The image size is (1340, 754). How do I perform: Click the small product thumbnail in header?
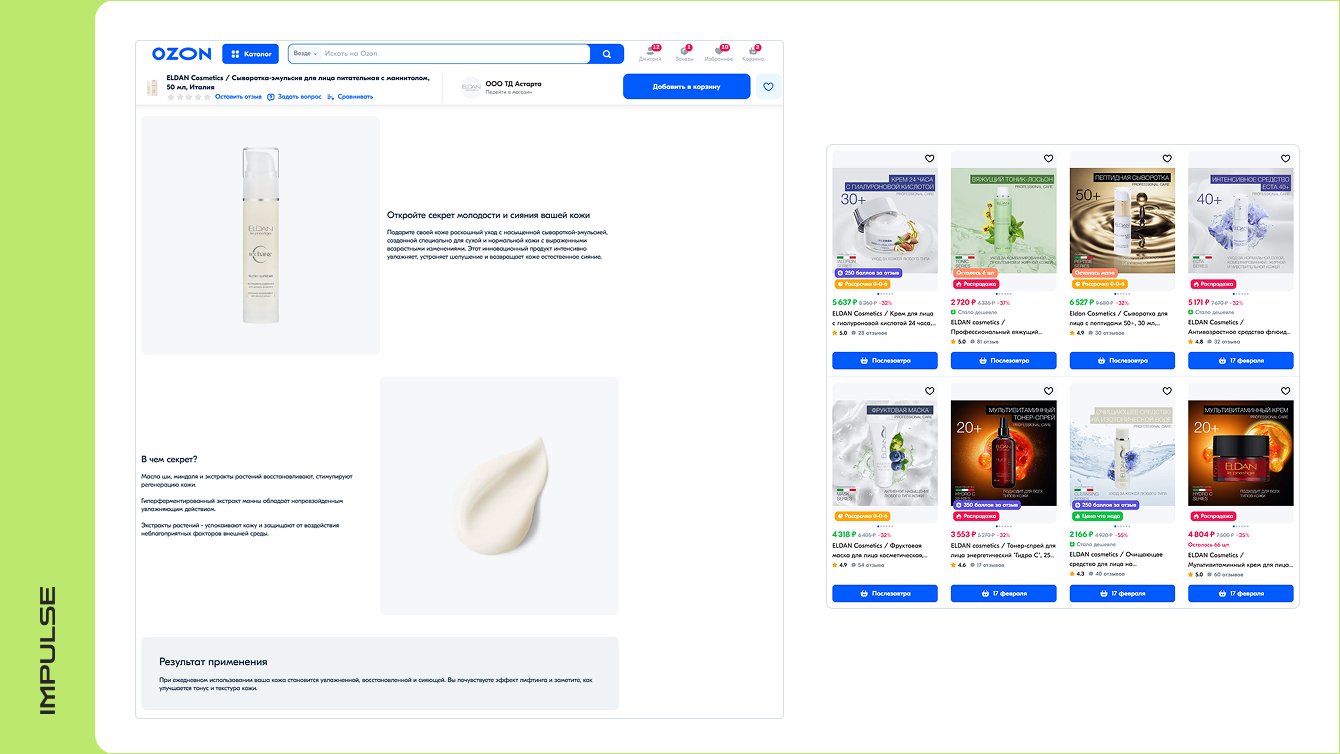(x=153, y=87)
